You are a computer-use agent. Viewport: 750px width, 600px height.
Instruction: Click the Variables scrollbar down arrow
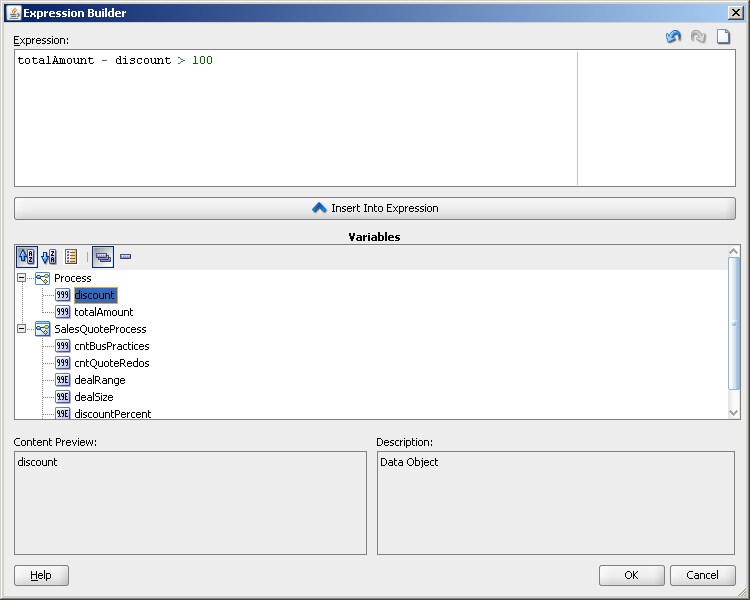click(x=734, y=413)
